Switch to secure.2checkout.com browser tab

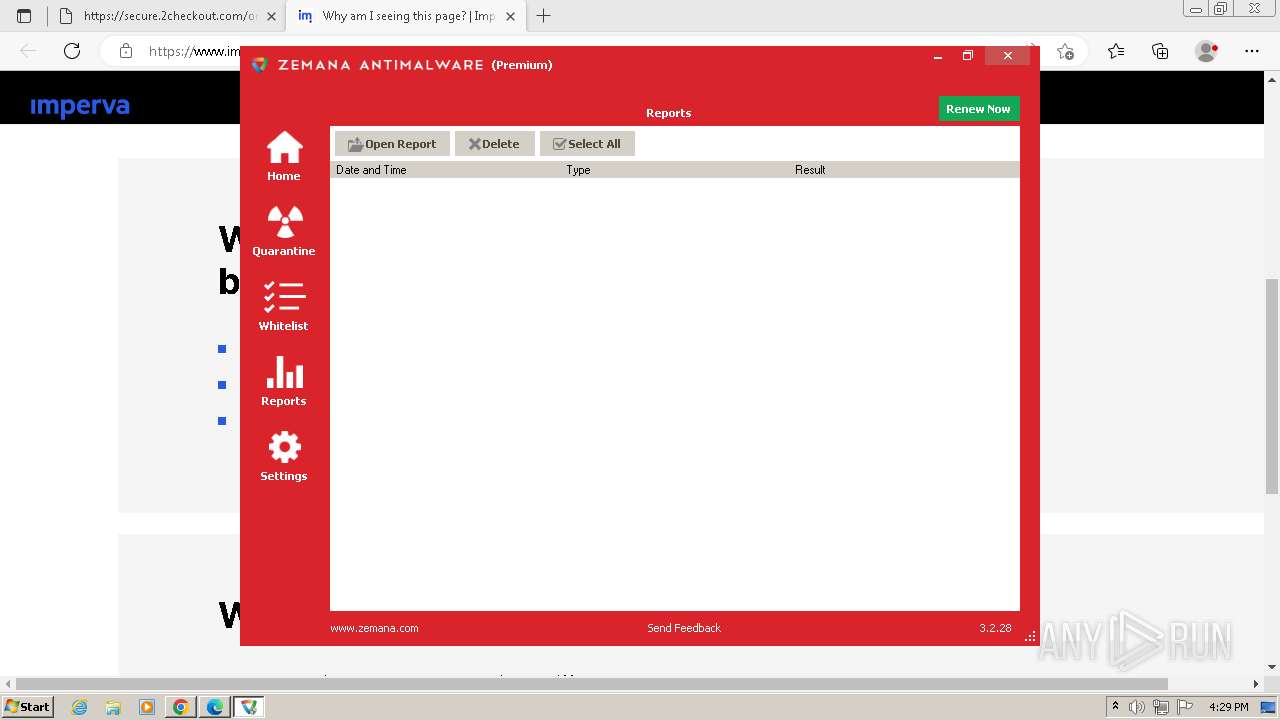pos(170,16)
